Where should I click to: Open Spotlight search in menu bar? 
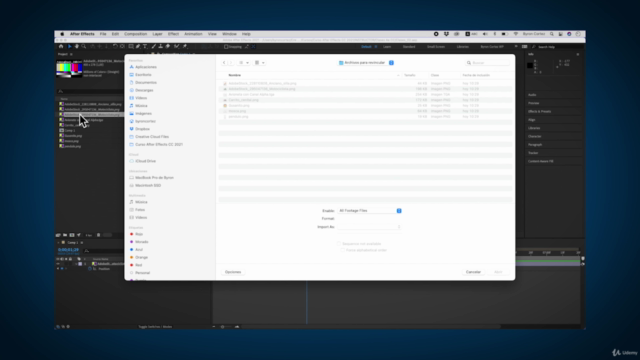pyautogui.click(x=552, y=34)
